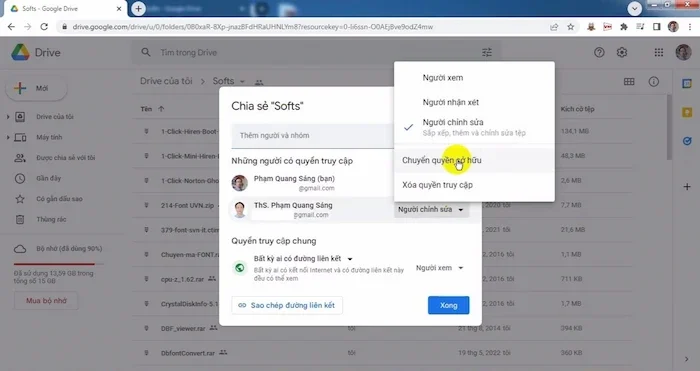Click the file list vertical scrollbar

(x=669, y=127)
